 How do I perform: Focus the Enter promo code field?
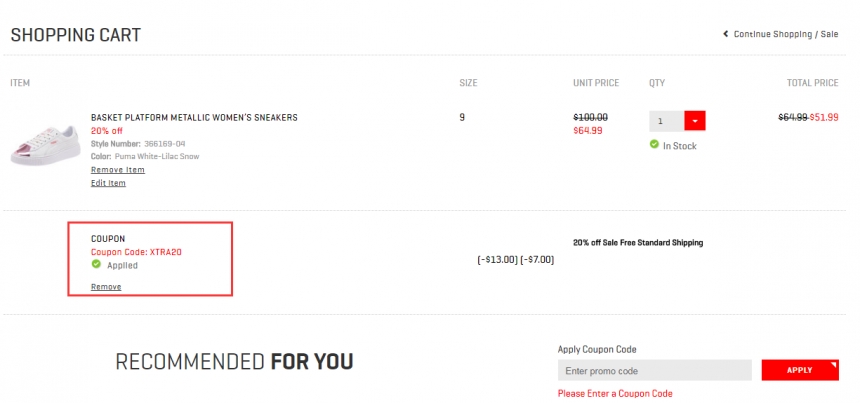click(x=654, y=371)
